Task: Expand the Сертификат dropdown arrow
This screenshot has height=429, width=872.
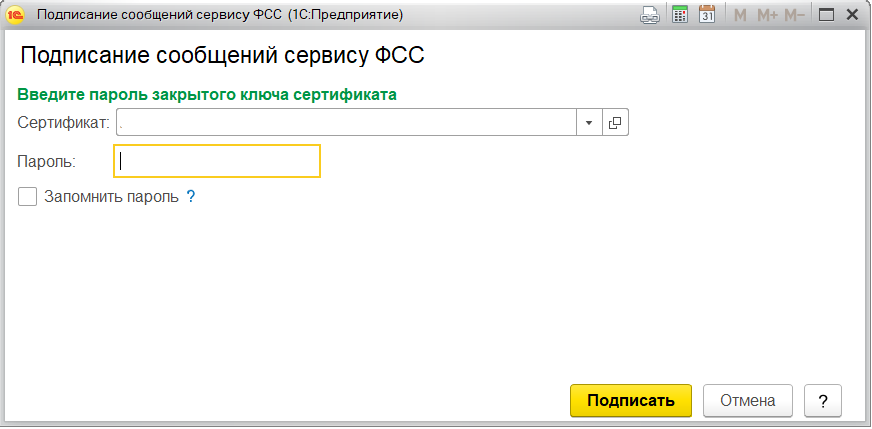Action: point(589,122)
